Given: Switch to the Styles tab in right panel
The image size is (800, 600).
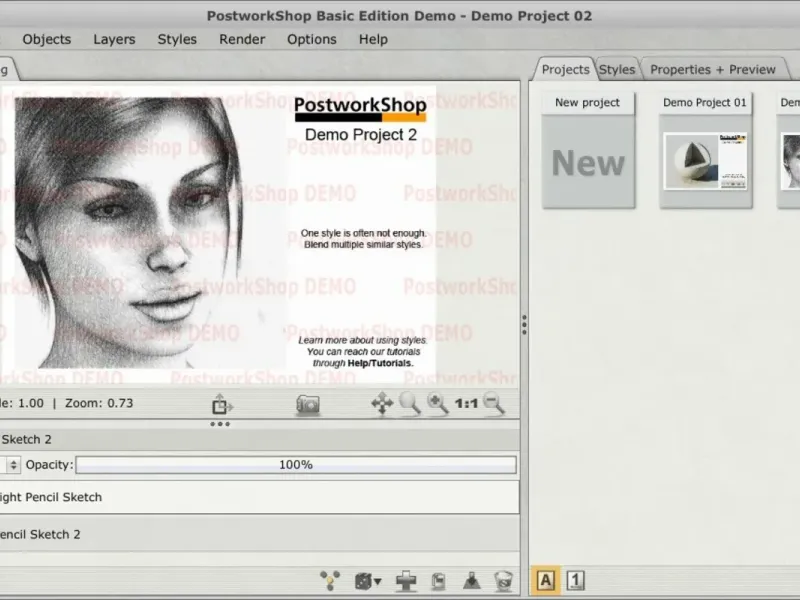Looking at the screenshot, I should tap(617, 69).
